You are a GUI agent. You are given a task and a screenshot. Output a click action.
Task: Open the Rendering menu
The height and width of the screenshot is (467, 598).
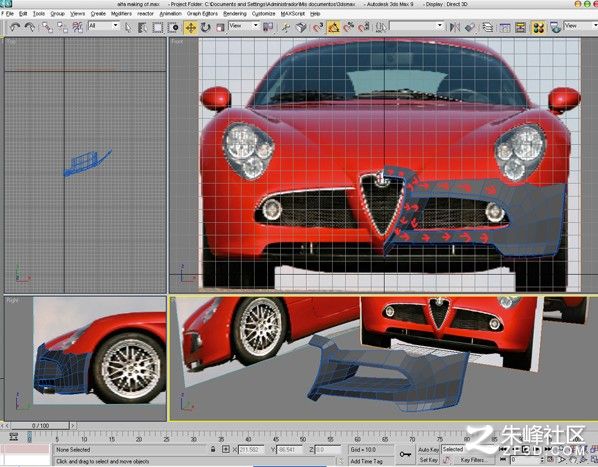(x=235, y=14)
